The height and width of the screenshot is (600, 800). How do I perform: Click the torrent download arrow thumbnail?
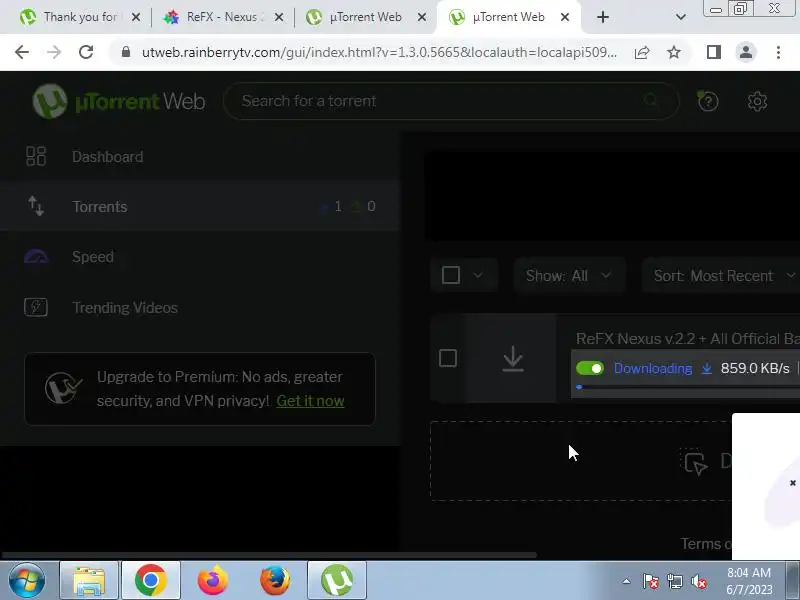click(x=513, y=359)
